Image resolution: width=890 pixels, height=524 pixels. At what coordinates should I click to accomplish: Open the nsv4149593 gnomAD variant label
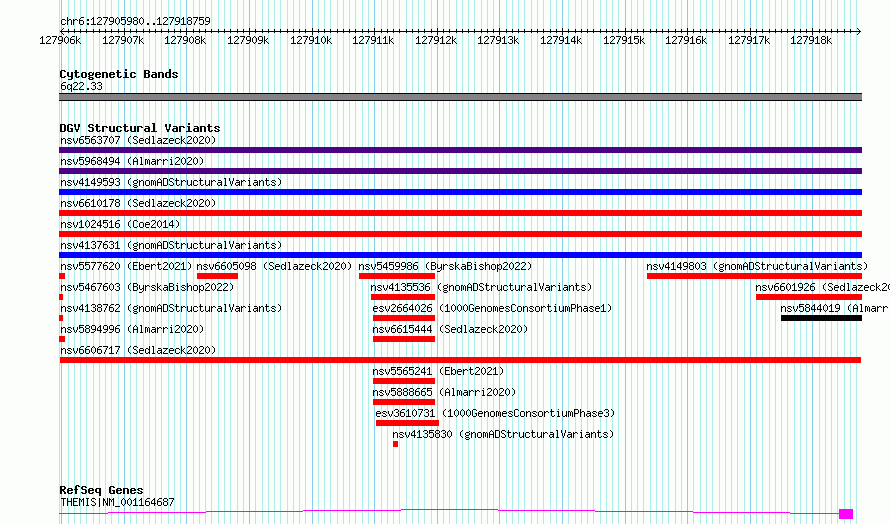[171, 182]
